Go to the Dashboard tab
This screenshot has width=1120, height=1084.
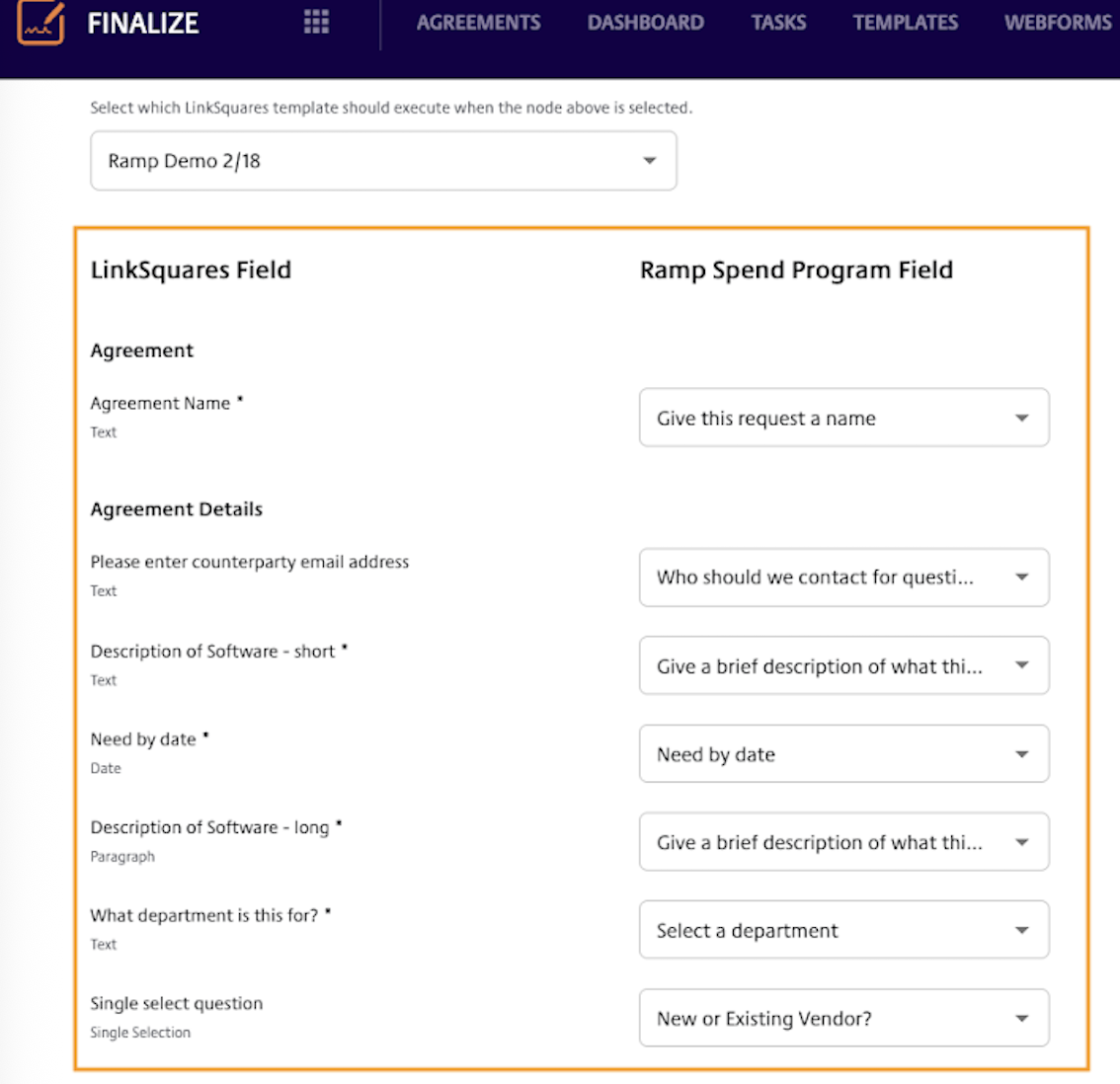pos(645,23)
